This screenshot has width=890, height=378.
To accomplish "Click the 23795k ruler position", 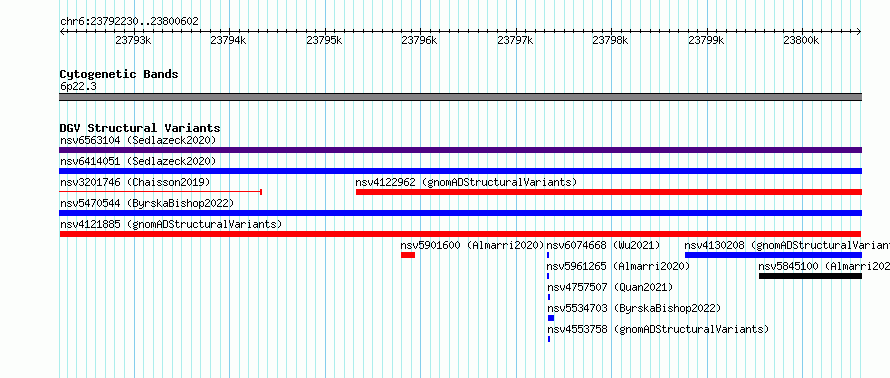I will pos(324,40).
